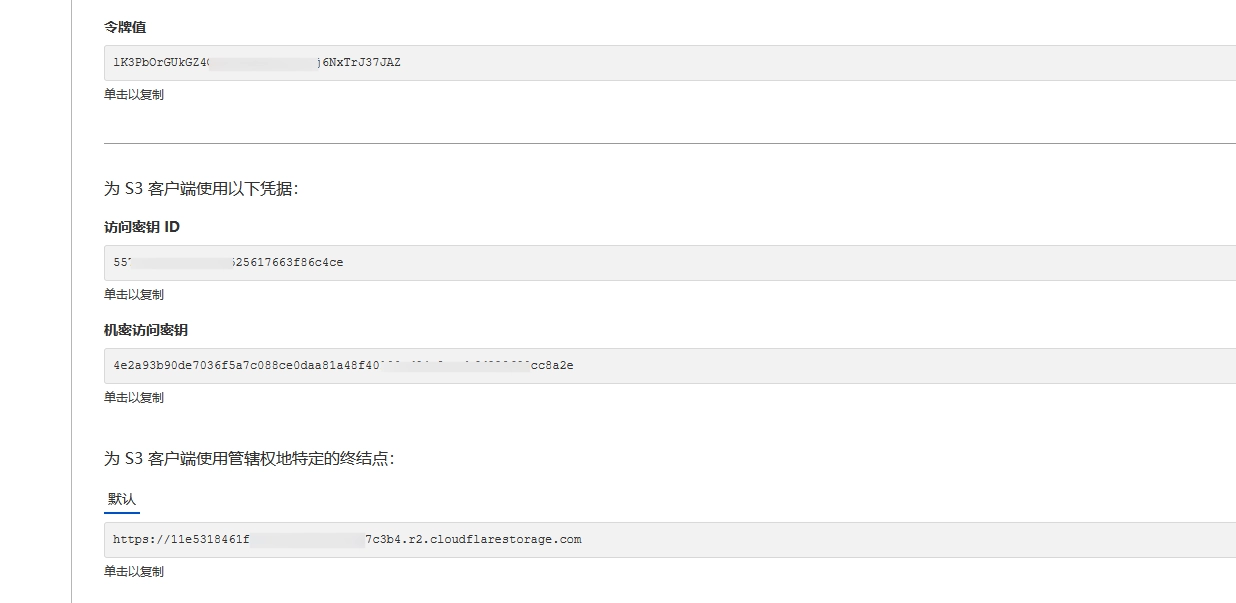The image size is (1236, 603).
Task: Click the blurred part of the access key ID
Action: pos(182,263)
